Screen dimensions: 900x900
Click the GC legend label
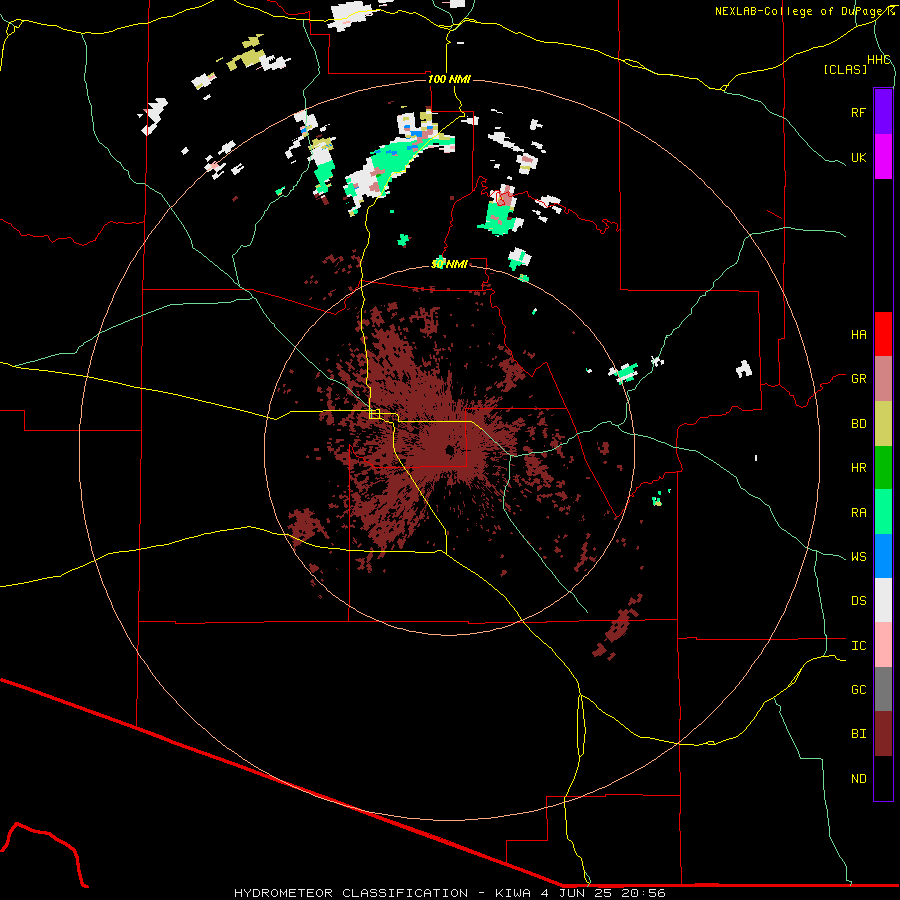pyautogui.click(x=858, y=689)
